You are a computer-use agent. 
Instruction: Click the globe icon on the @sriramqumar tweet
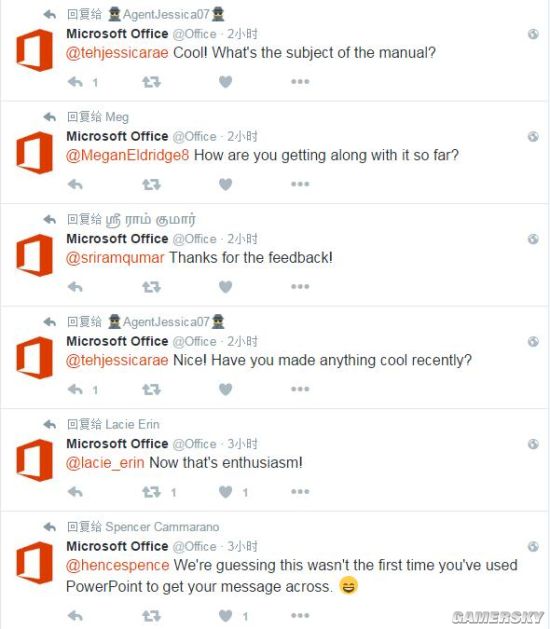533,239
